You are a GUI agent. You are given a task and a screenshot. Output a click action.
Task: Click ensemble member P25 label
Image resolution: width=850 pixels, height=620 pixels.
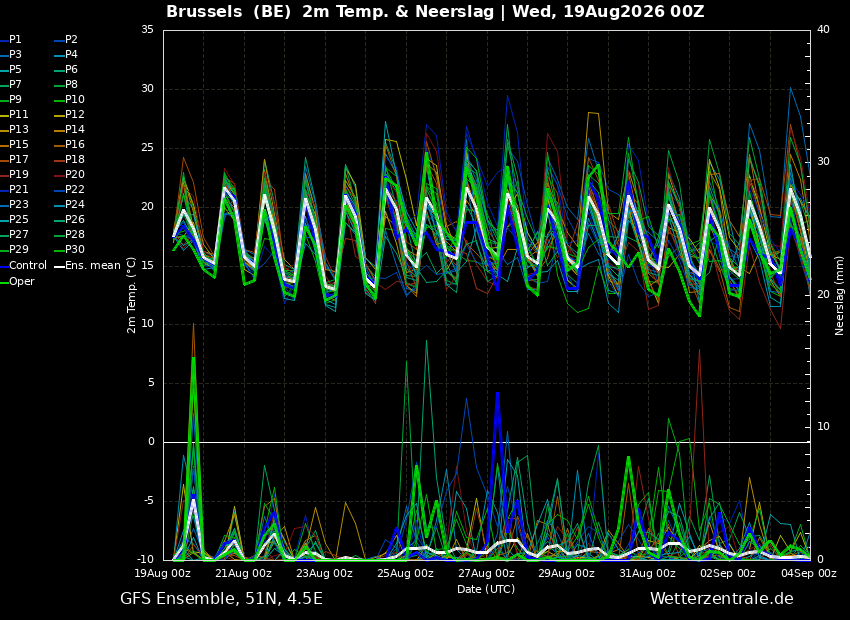(x=15, y=219)
